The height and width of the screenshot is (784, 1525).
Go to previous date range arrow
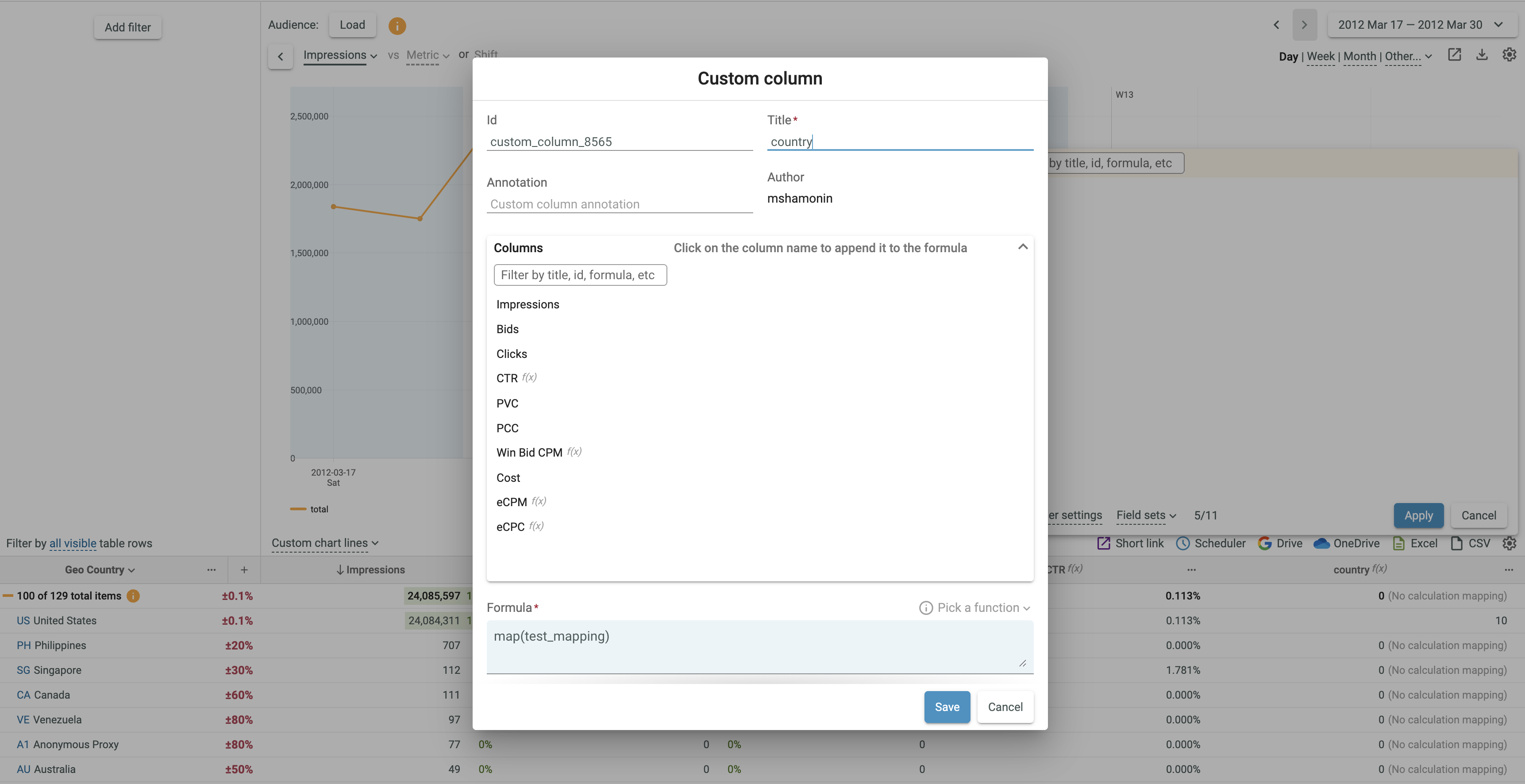pos(1276,25)
